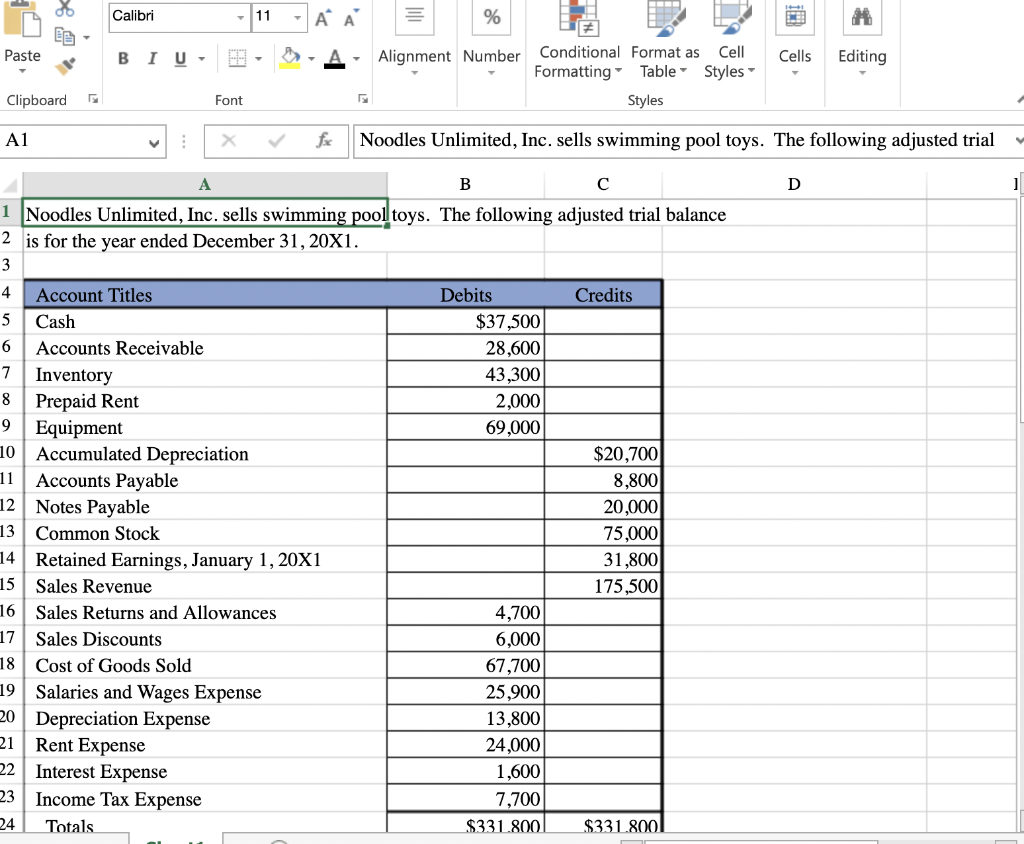Click the Cut scissors icon
Screen dimensions: 1024x844
(65, 8)
